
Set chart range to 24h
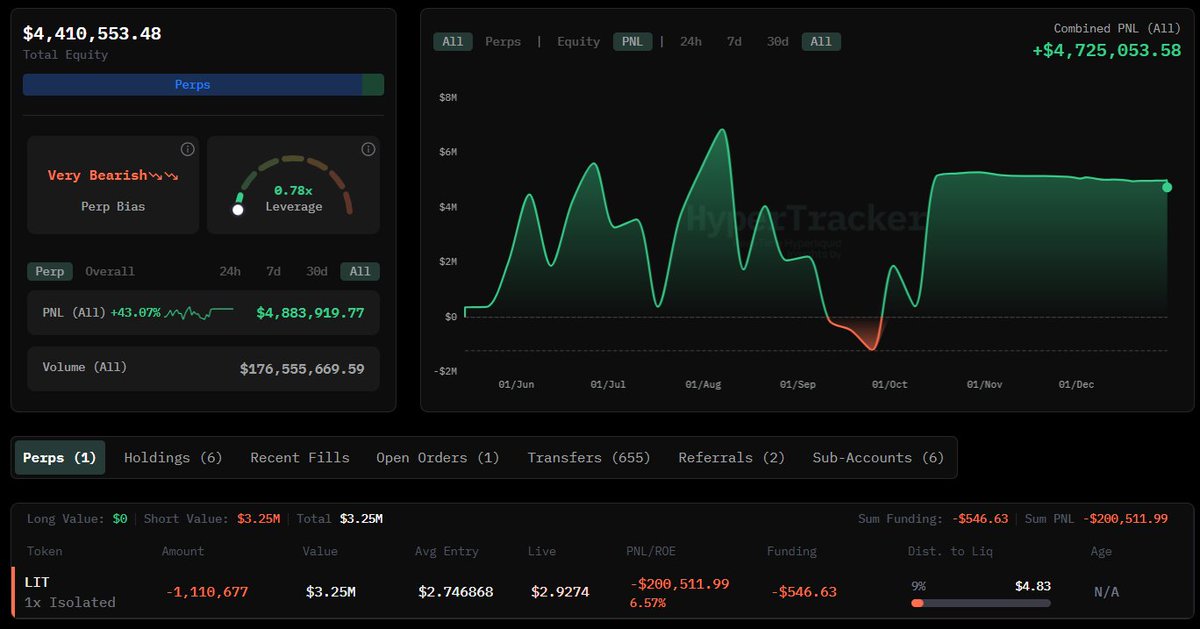690,41
